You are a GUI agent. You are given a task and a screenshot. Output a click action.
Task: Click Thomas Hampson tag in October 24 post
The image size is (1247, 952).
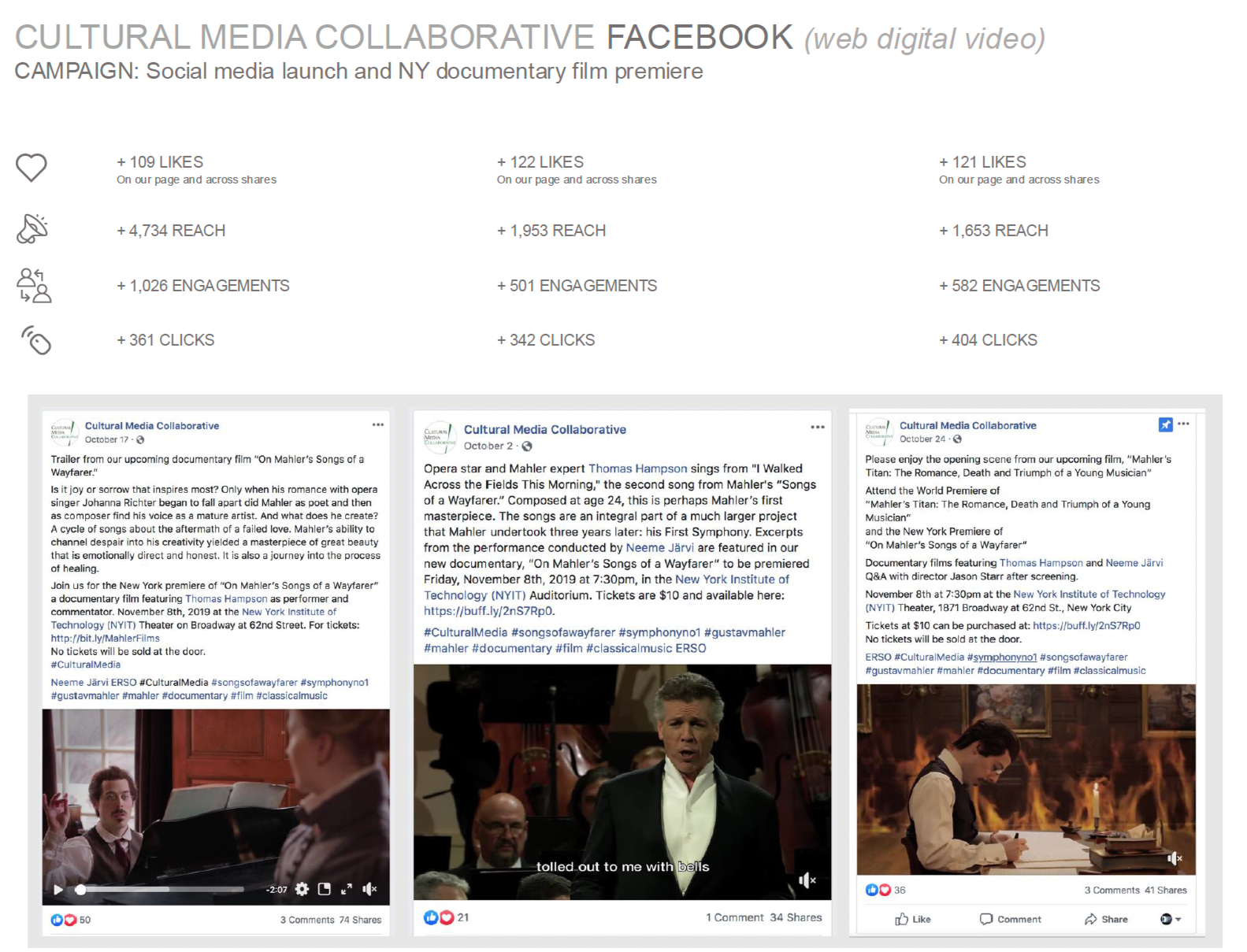click(x=1041, y=563)
